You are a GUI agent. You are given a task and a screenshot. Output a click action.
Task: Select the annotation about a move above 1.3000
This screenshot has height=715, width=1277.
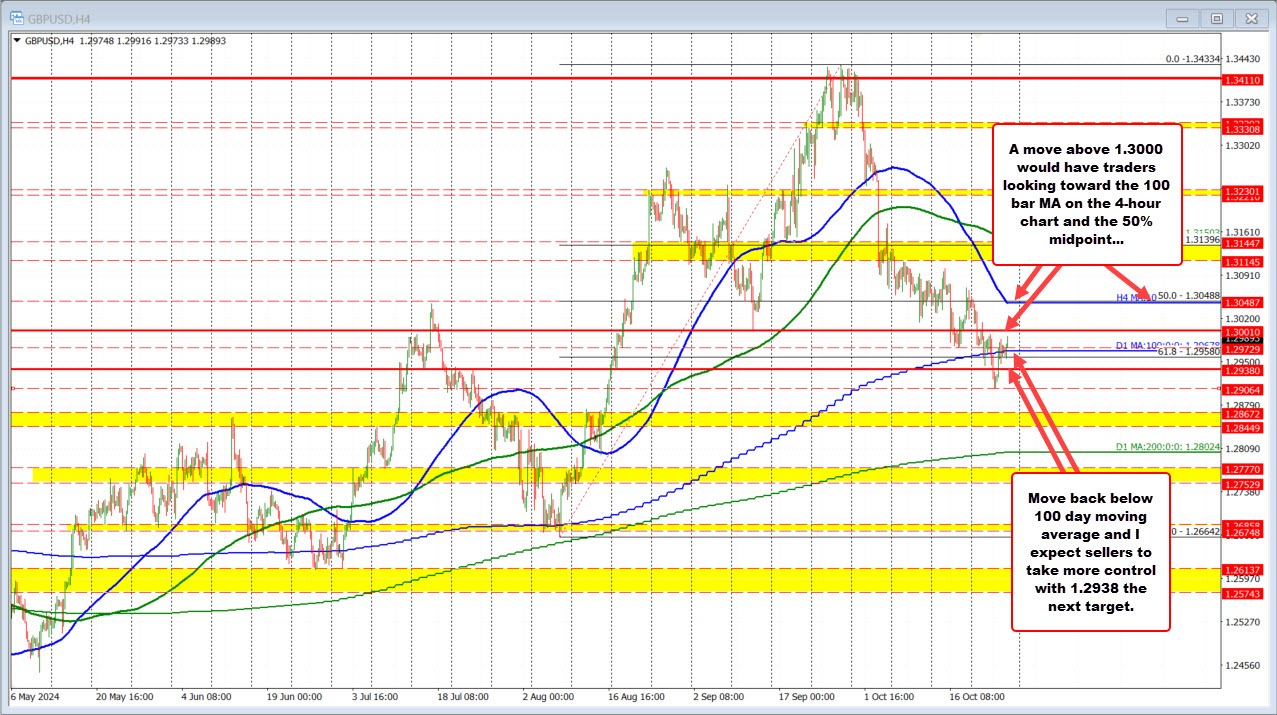click(1088, 195)
